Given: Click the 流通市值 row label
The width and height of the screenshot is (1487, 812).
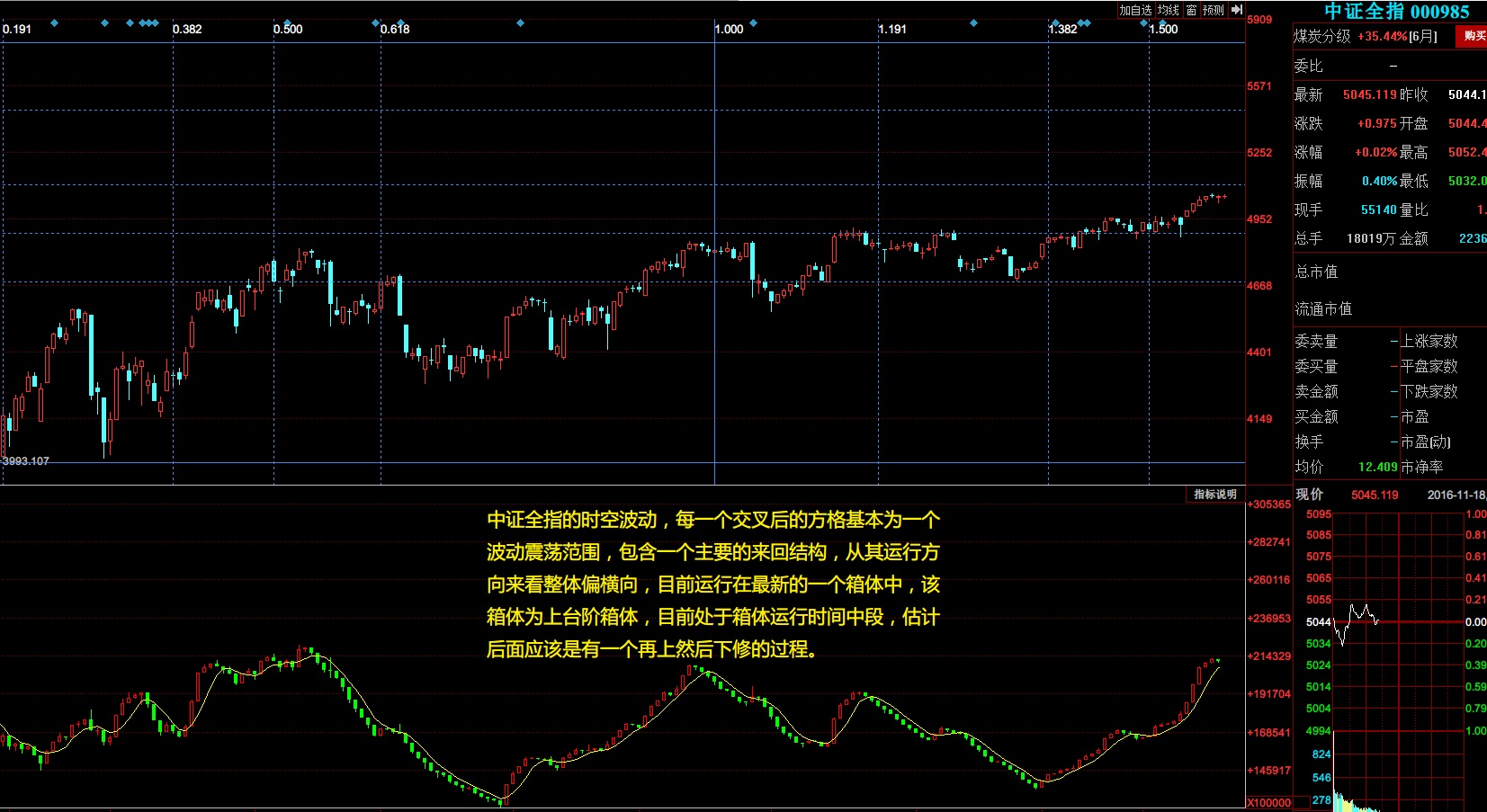Looking at the screenshot, I should [x=1323, y=308].
